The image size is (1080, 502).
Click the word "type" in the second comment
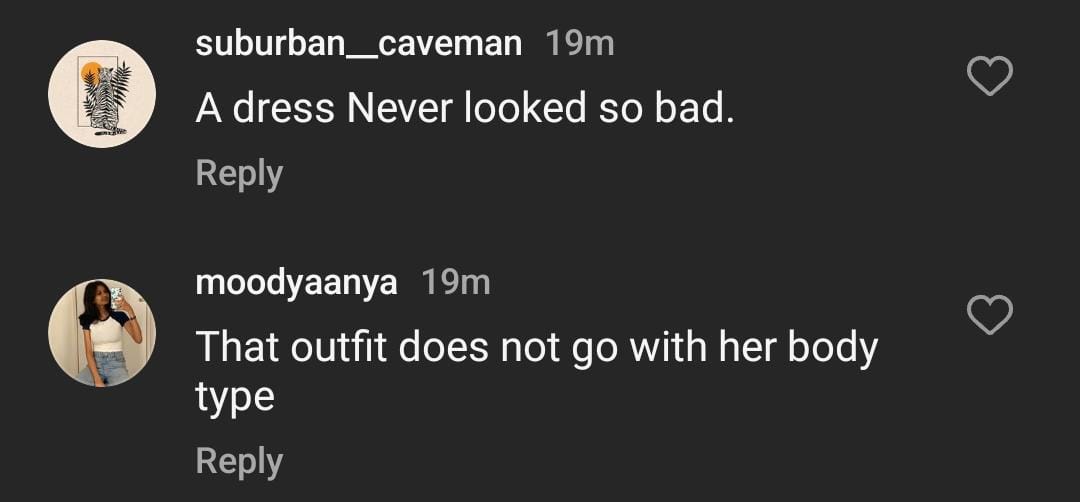click(x=235, y=397)
